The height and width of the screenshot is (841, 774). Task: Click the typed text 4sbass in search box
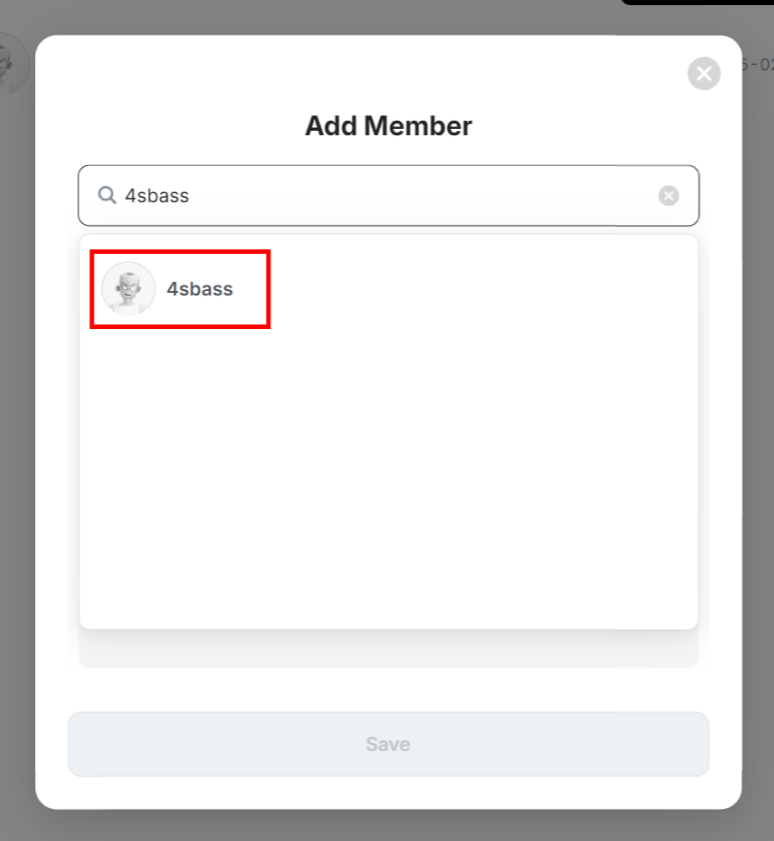(157, 196)
